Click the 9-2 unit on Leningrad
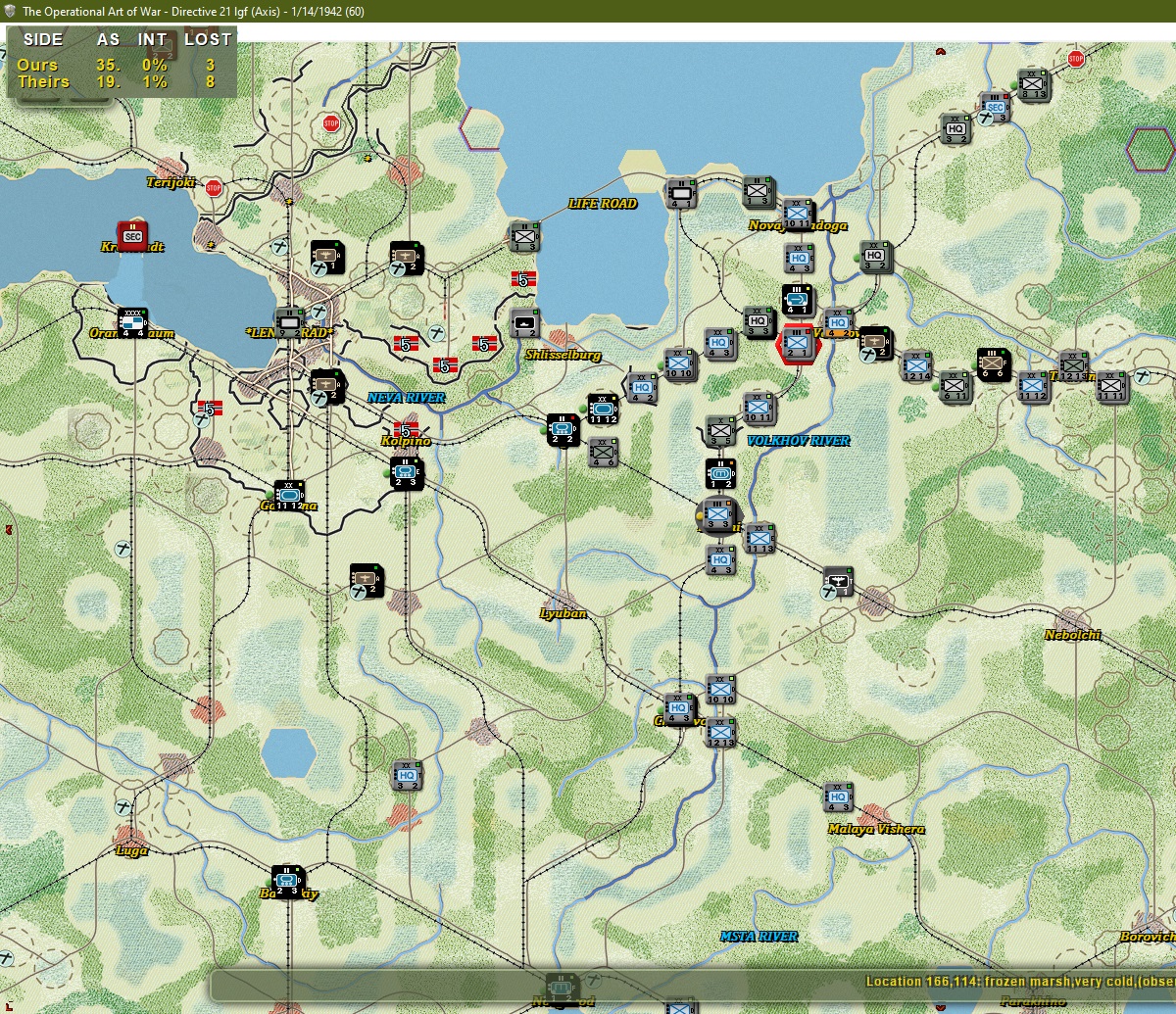 pyautogui.click(x=288, y=321)
